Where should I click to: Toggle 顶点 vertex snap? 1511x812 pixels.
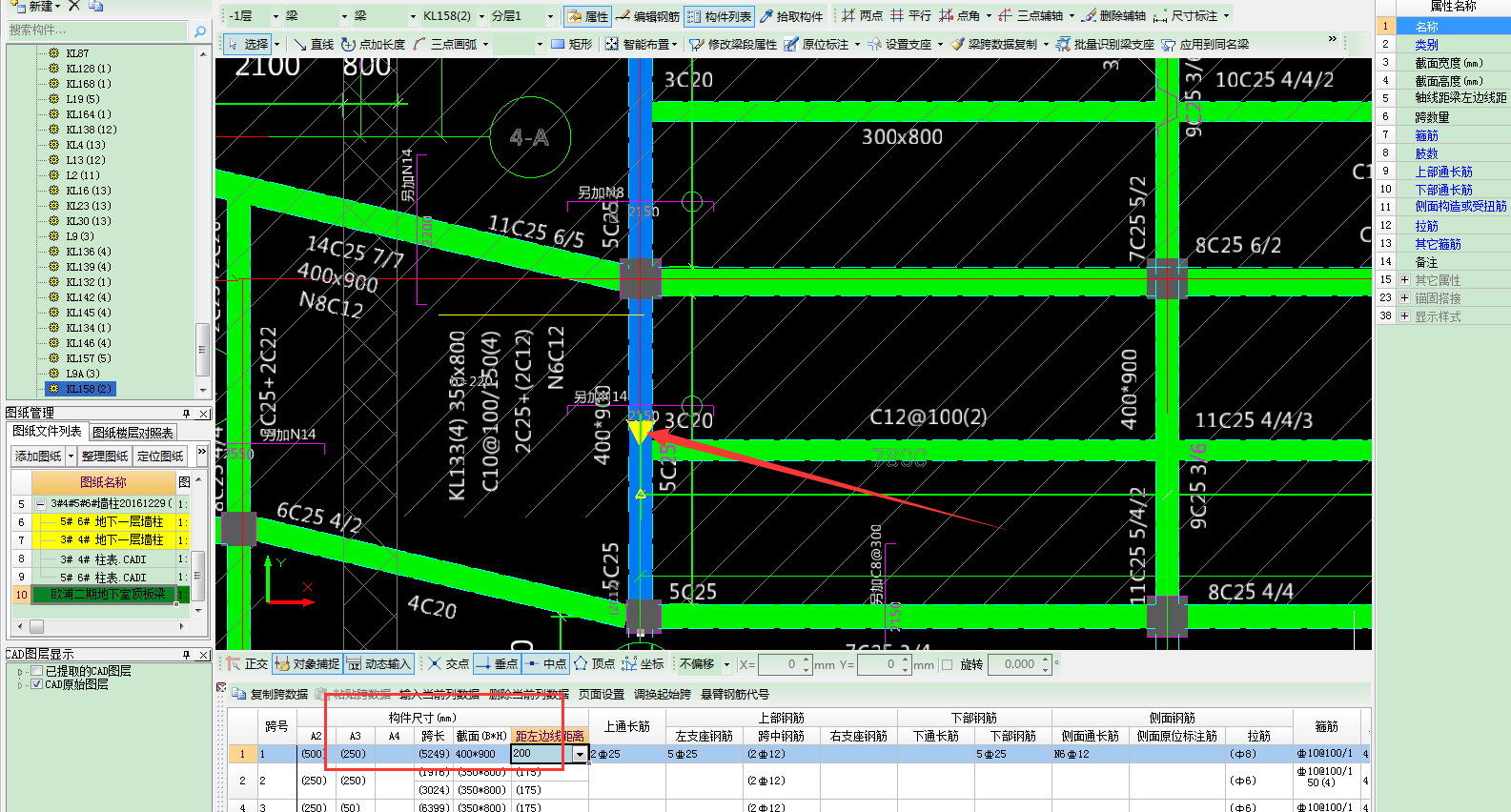(x=595, y=664)
